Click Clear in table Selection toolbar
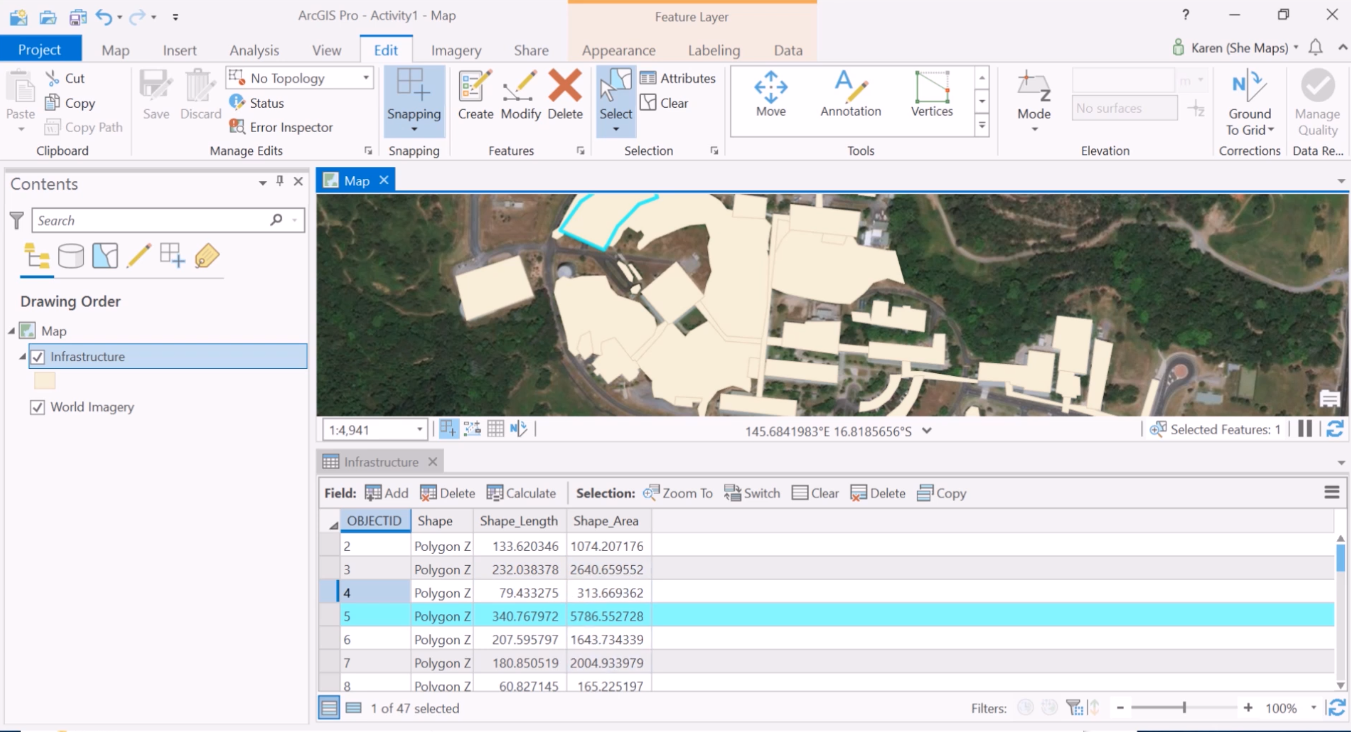 point(814,493)
